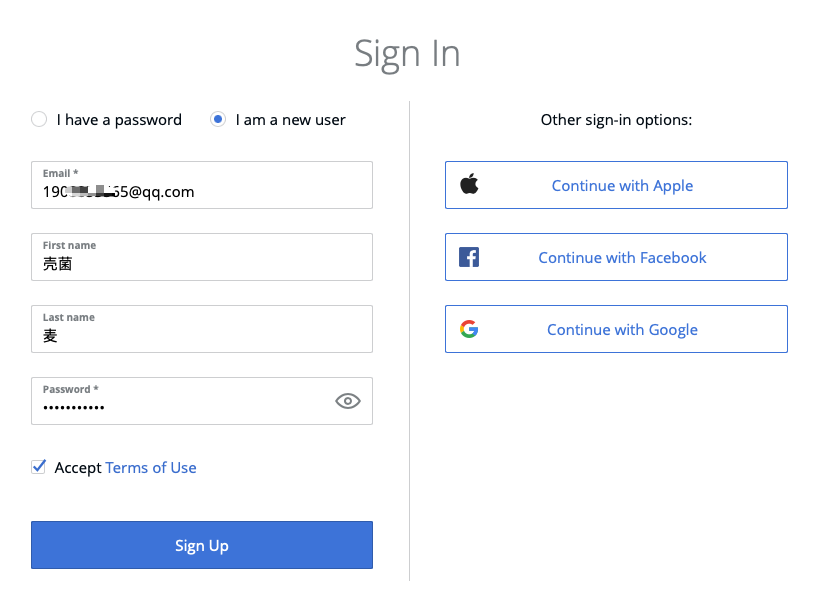Viewport: 816px width, 593px height.
Task: Click the Google logo icon
Action: pos(469,329)
